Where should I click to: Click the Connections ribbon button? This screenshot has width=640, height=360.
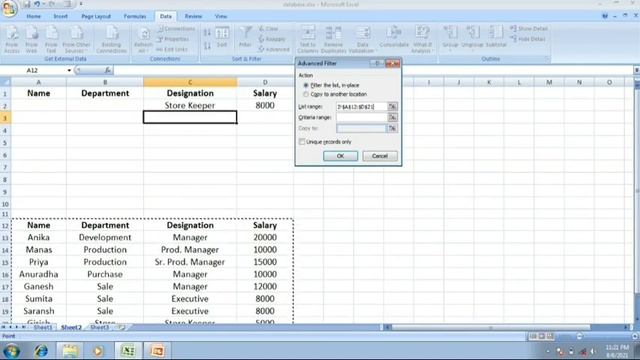pyautogui.click(x=176, y=29)
